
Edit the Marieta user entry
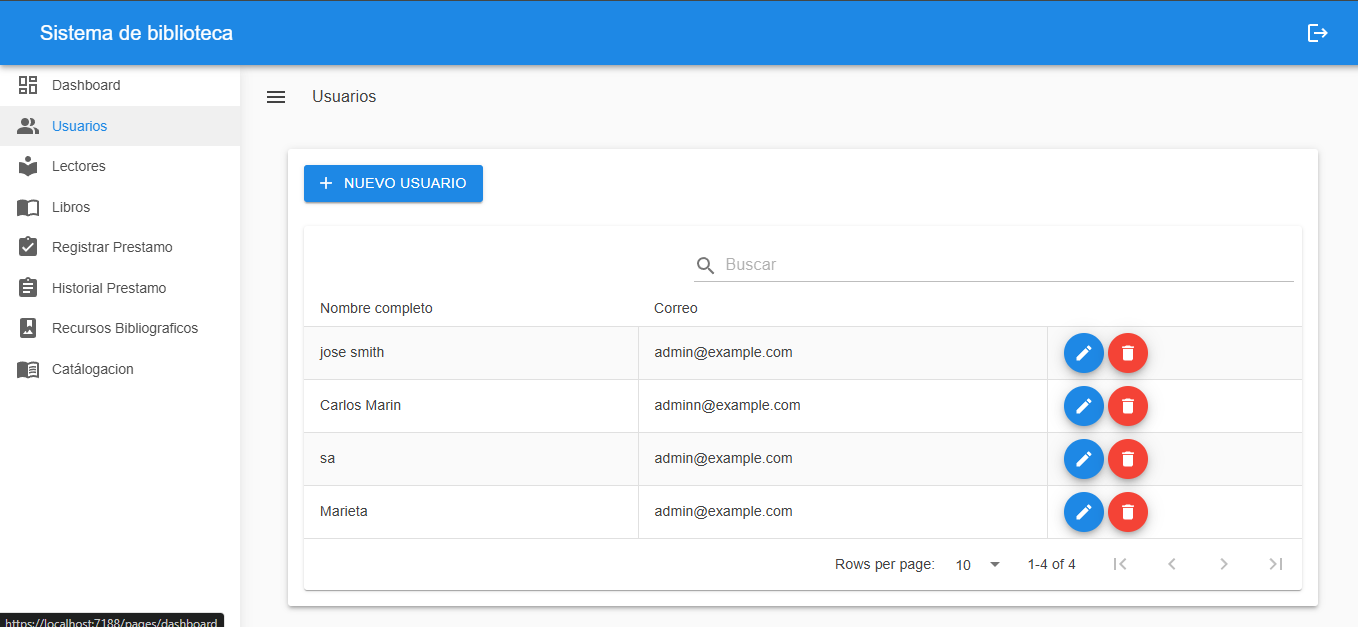[1083, 512]
